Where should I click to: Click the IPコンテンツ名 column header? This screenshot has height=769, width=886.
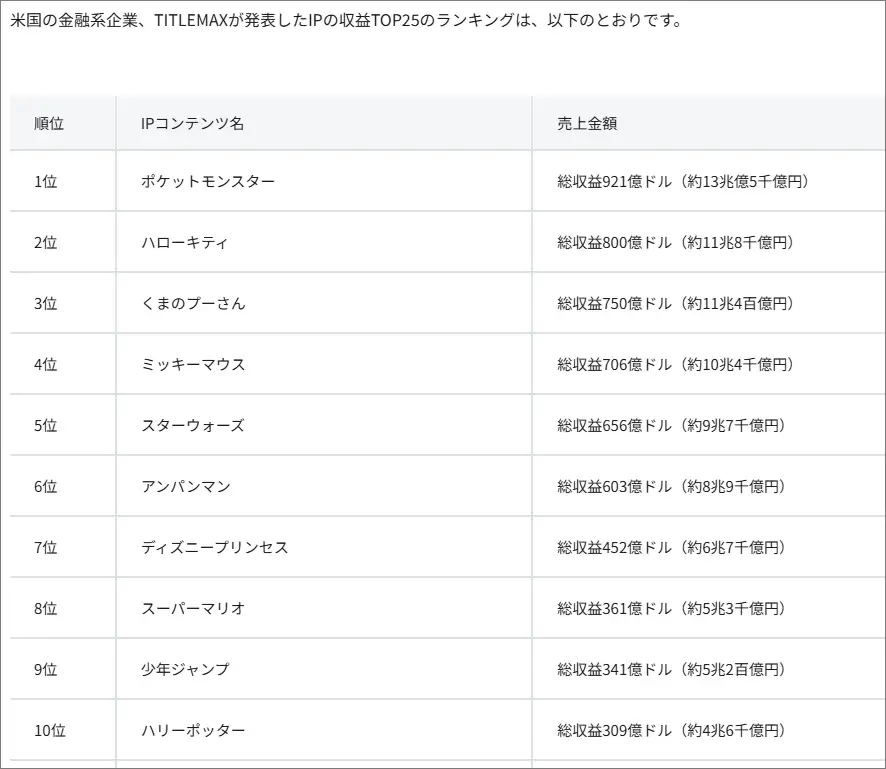click(x=193, y=123)
